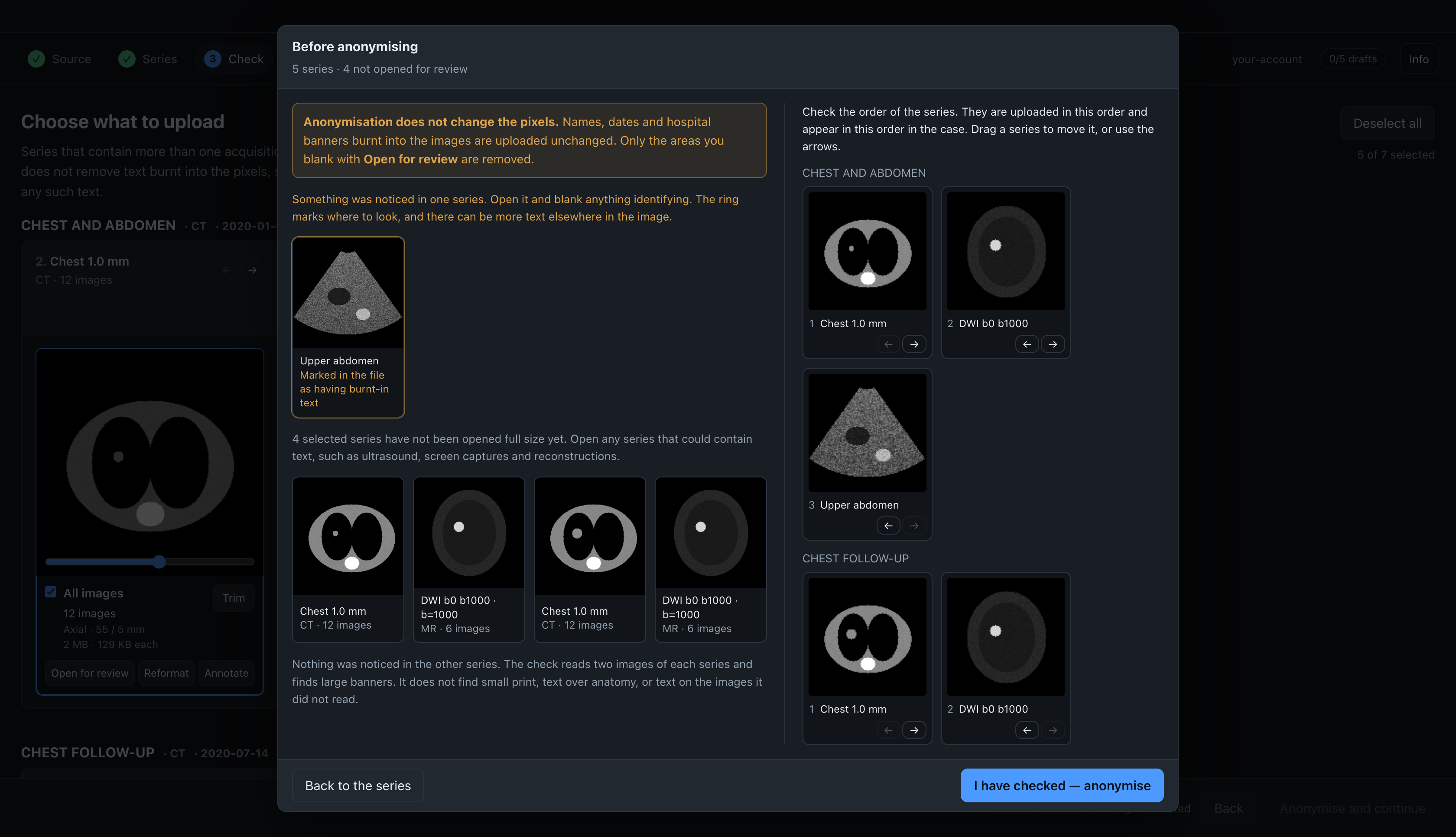Viewport: 1456px width, 837px height.
Task: Click Open for review in the background card
Action: click(90, 673)
